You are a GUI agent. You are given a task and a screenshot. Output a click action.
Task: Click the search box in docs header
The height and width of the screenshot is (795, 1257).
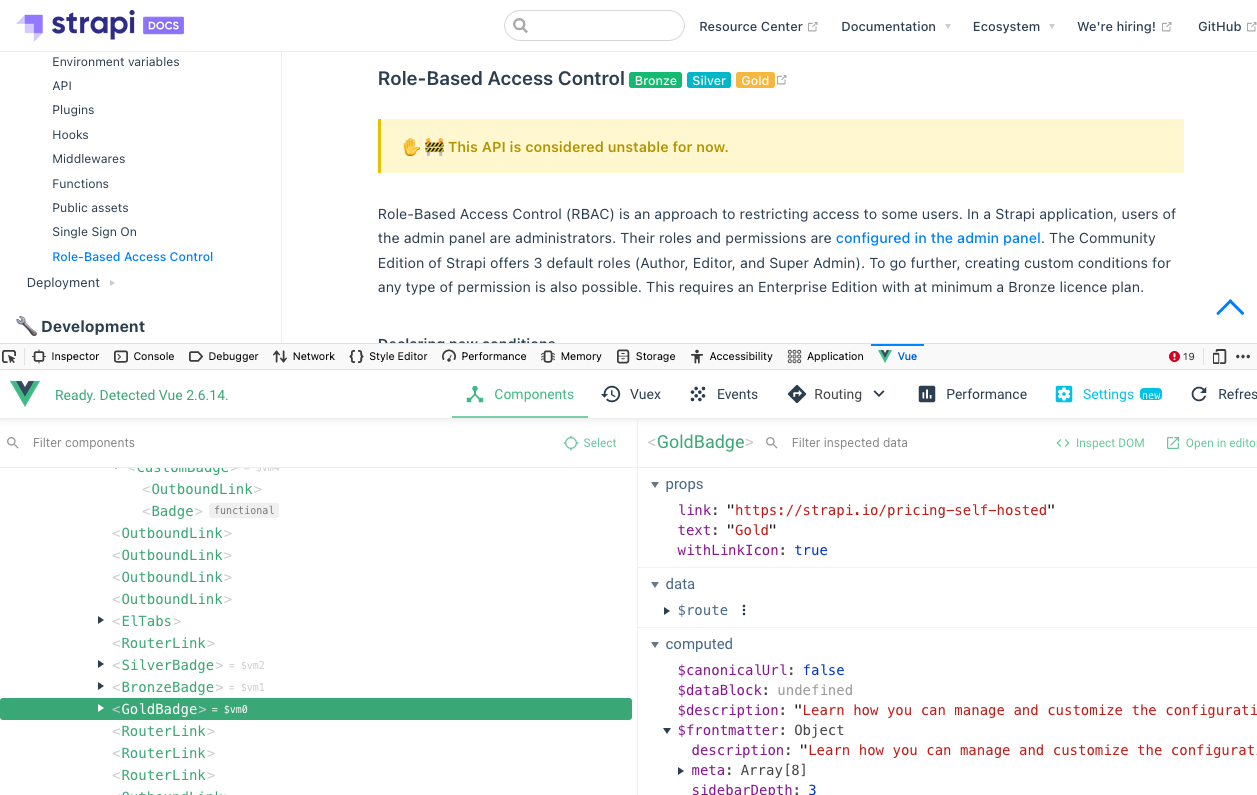[x=594, y=26]
